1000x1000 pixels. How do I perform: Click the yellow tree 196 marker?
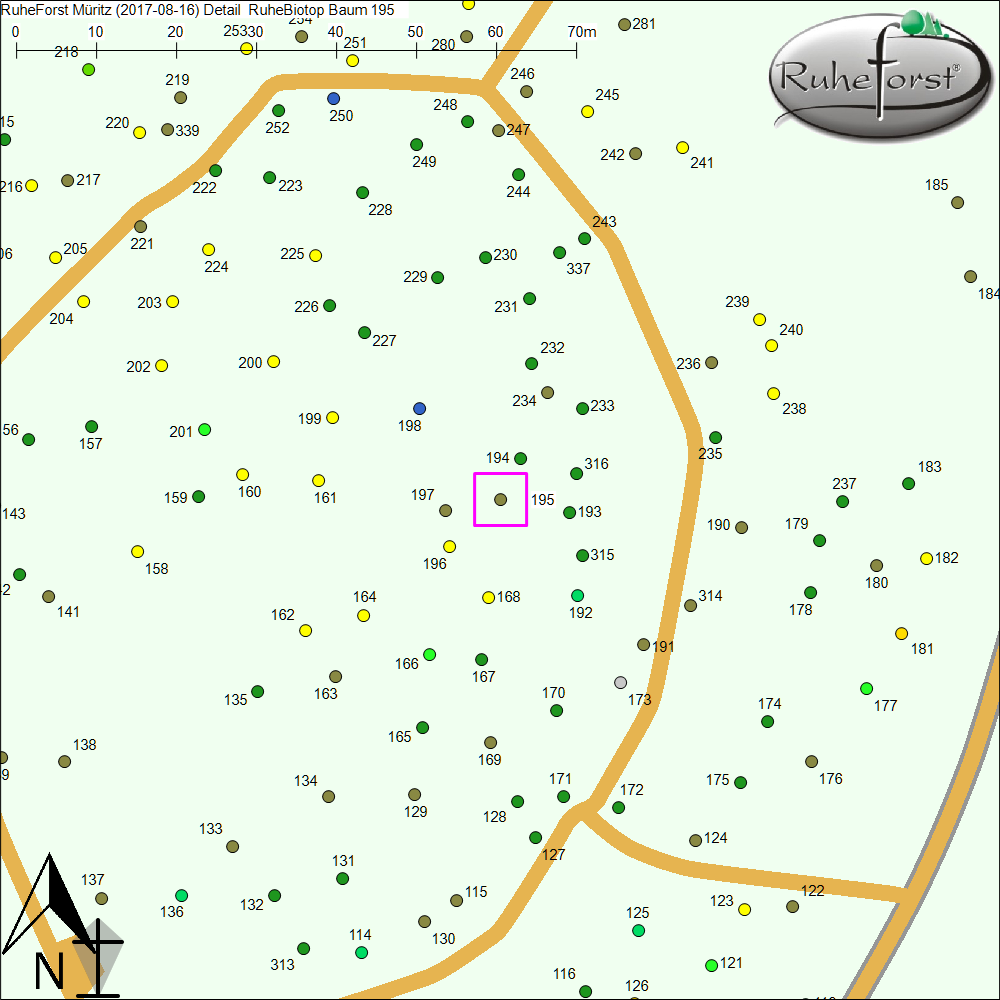point(450,547)
